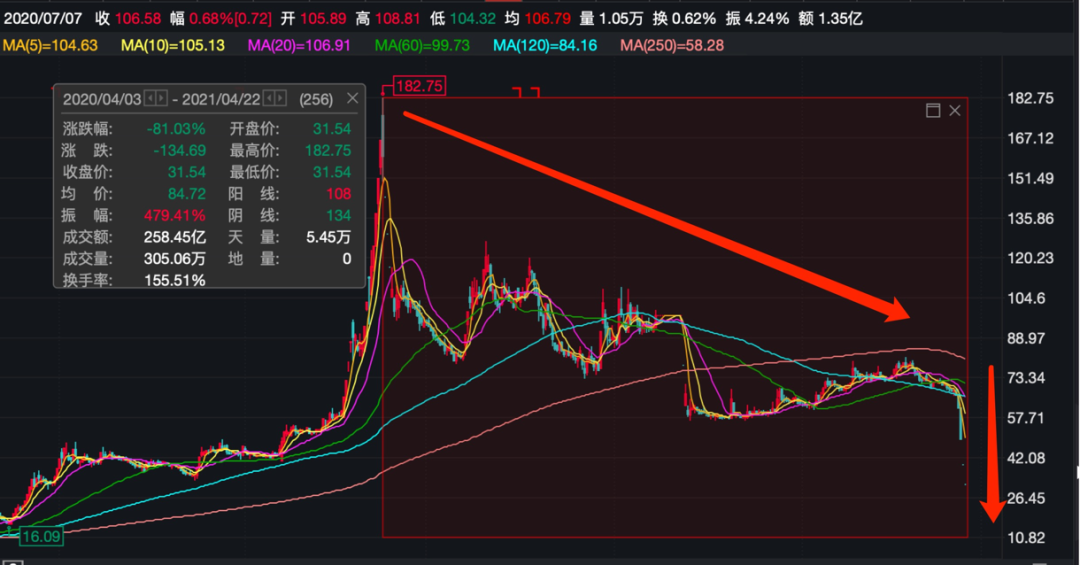Click the 167.12 price axis label
This screenshot has width=1080, height=565.
tap(1030, 138)
